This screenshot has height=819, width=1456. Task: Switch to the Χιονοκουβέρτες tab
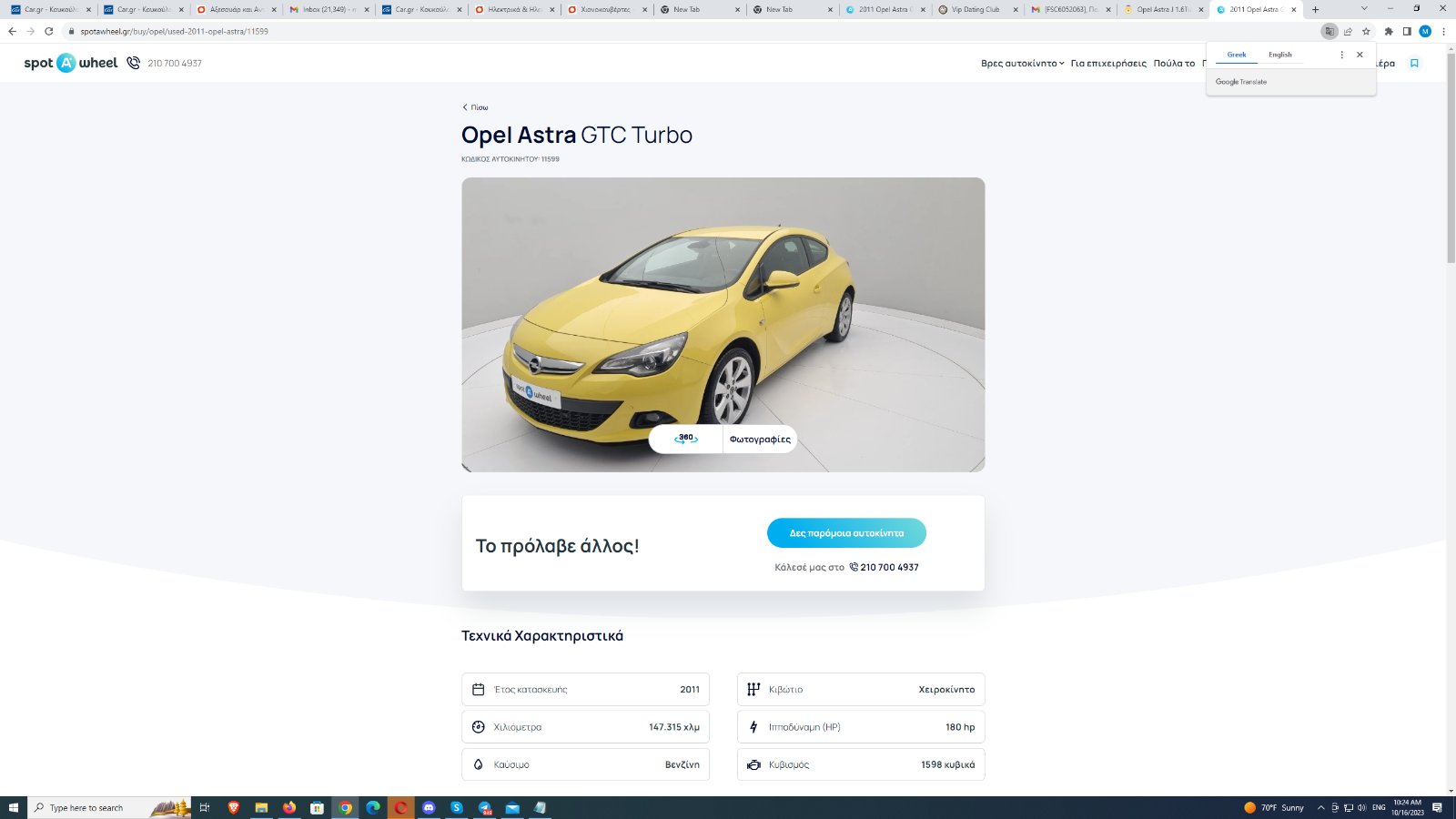[605, 9]
